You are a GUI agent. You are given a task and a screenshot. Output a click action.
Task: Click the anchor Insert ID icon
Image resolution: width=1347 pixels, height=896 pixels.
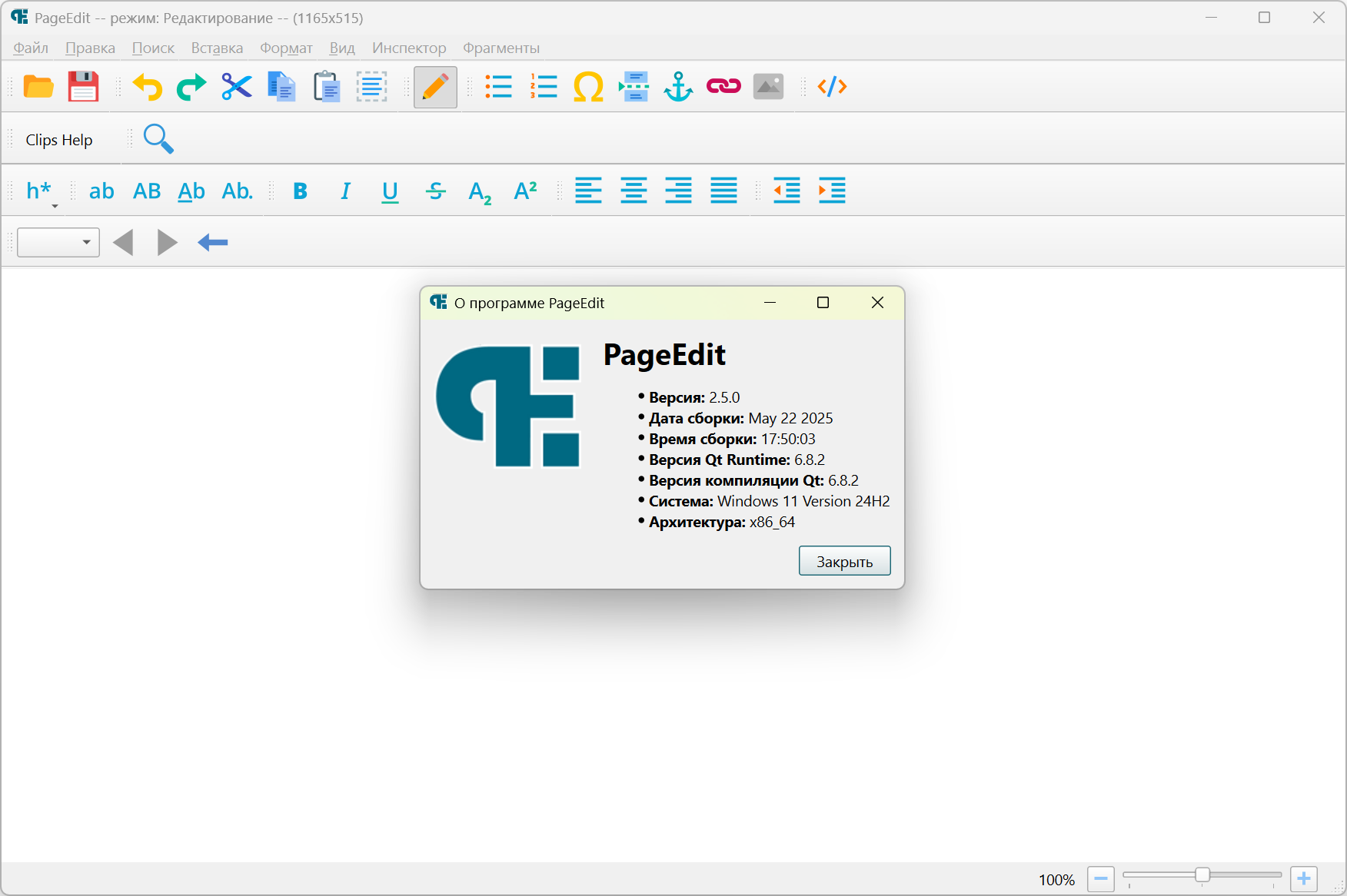tap(678, 87)
